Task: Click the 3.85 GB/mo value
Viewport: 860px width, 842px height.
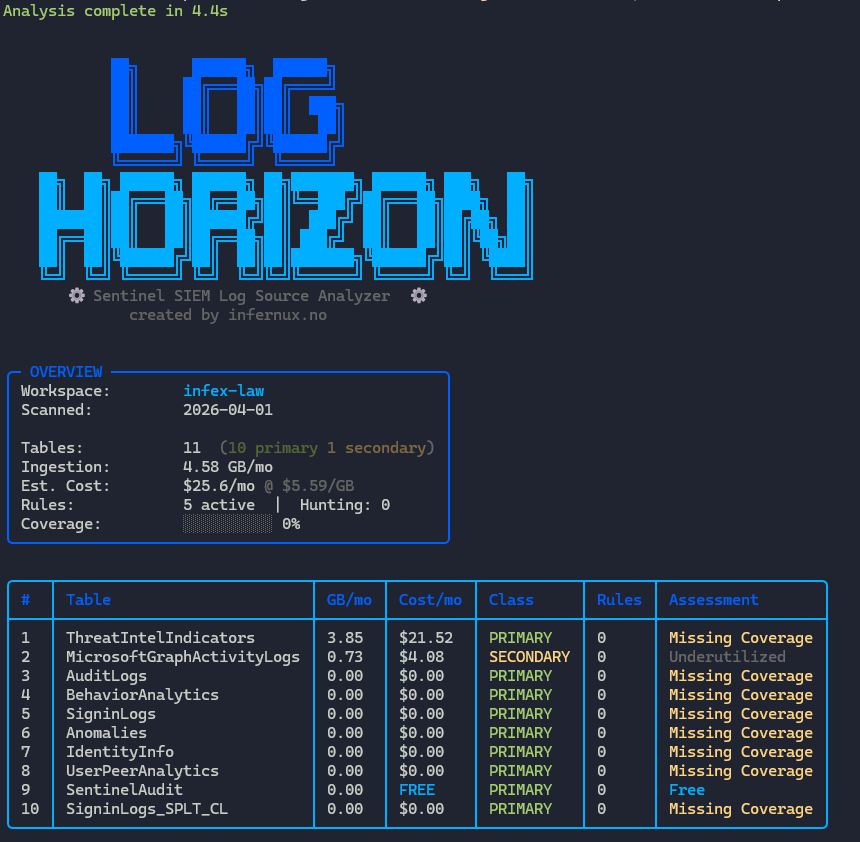Action: (x=345, y=637)
